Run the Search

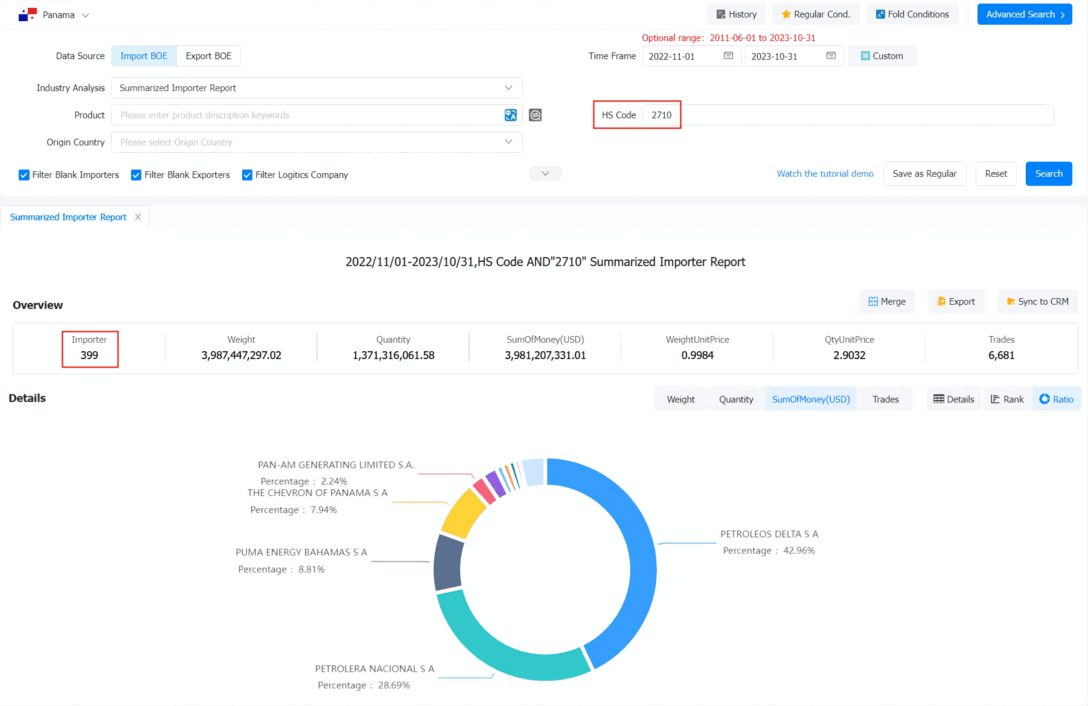coord(1048,174)
